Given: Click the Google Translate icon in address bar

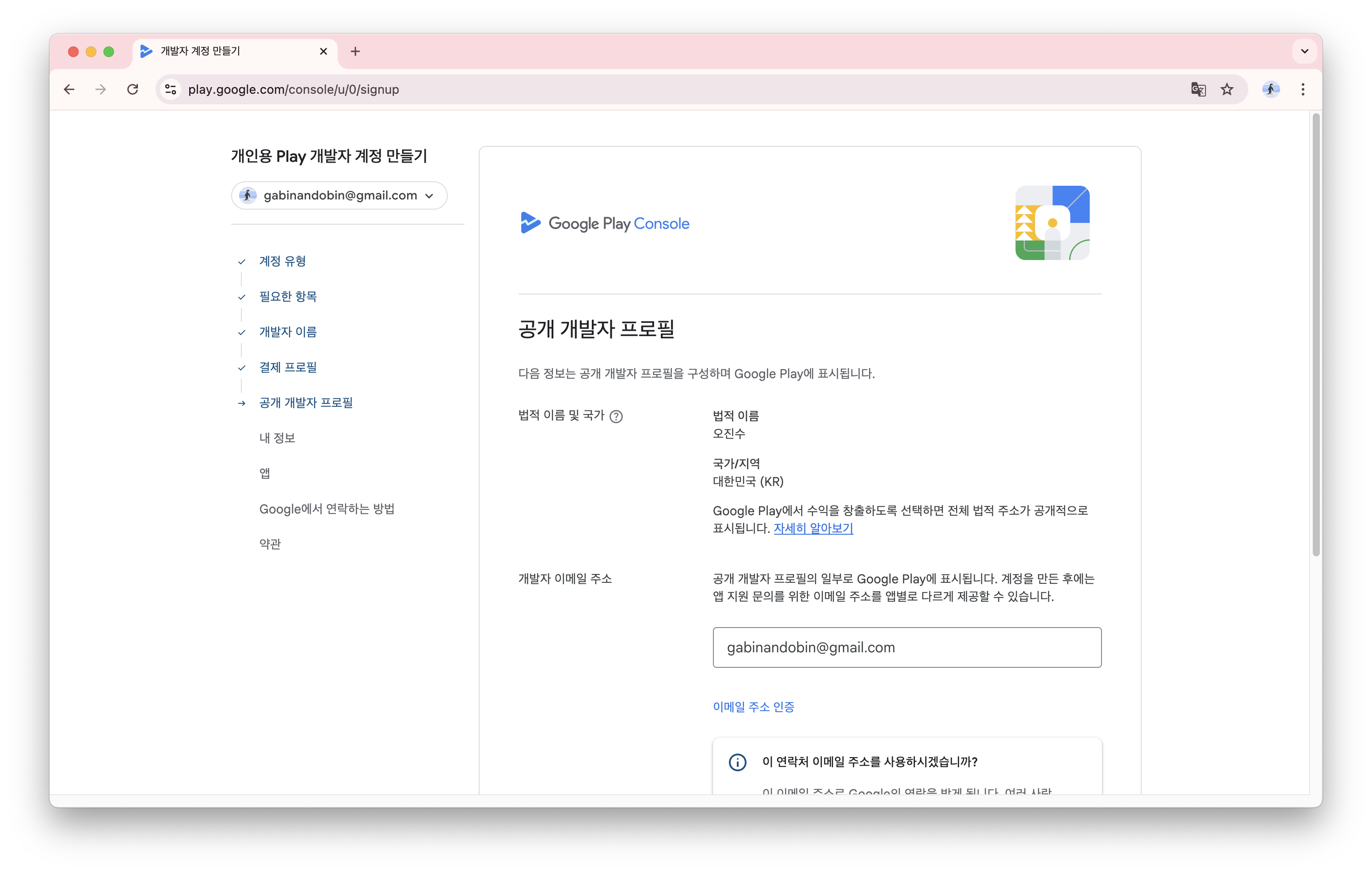Looking at the screenshot, I should tap(1198, 89).
